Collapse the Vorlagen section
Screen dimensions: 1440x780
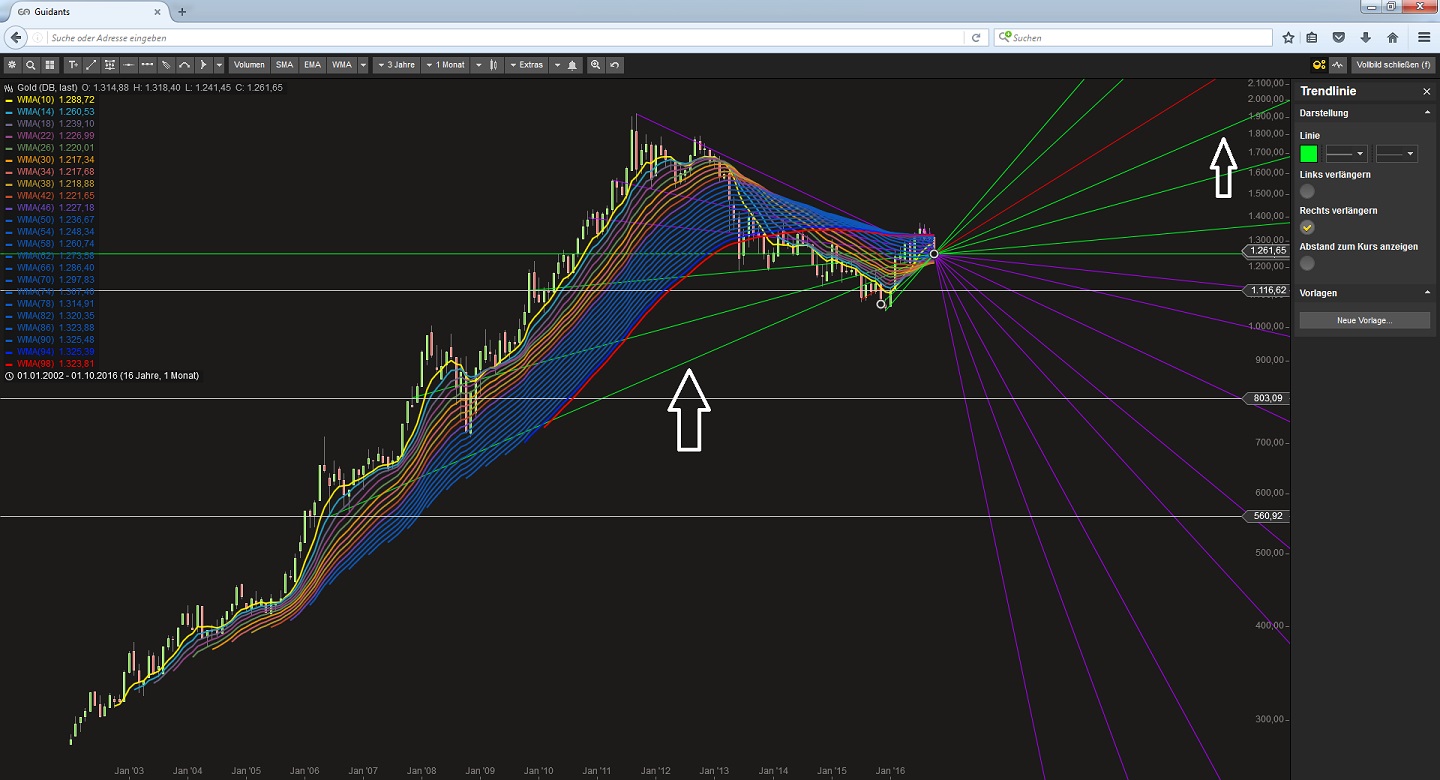click(x=1427, y=293)
